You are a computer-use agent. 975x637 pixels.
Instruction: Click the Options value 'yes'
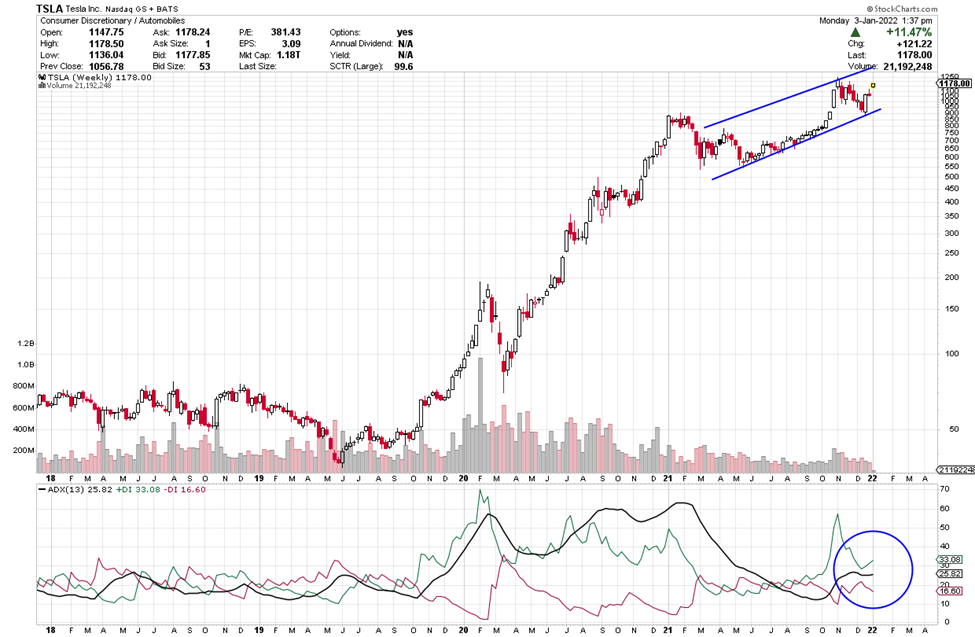point(405,32)
